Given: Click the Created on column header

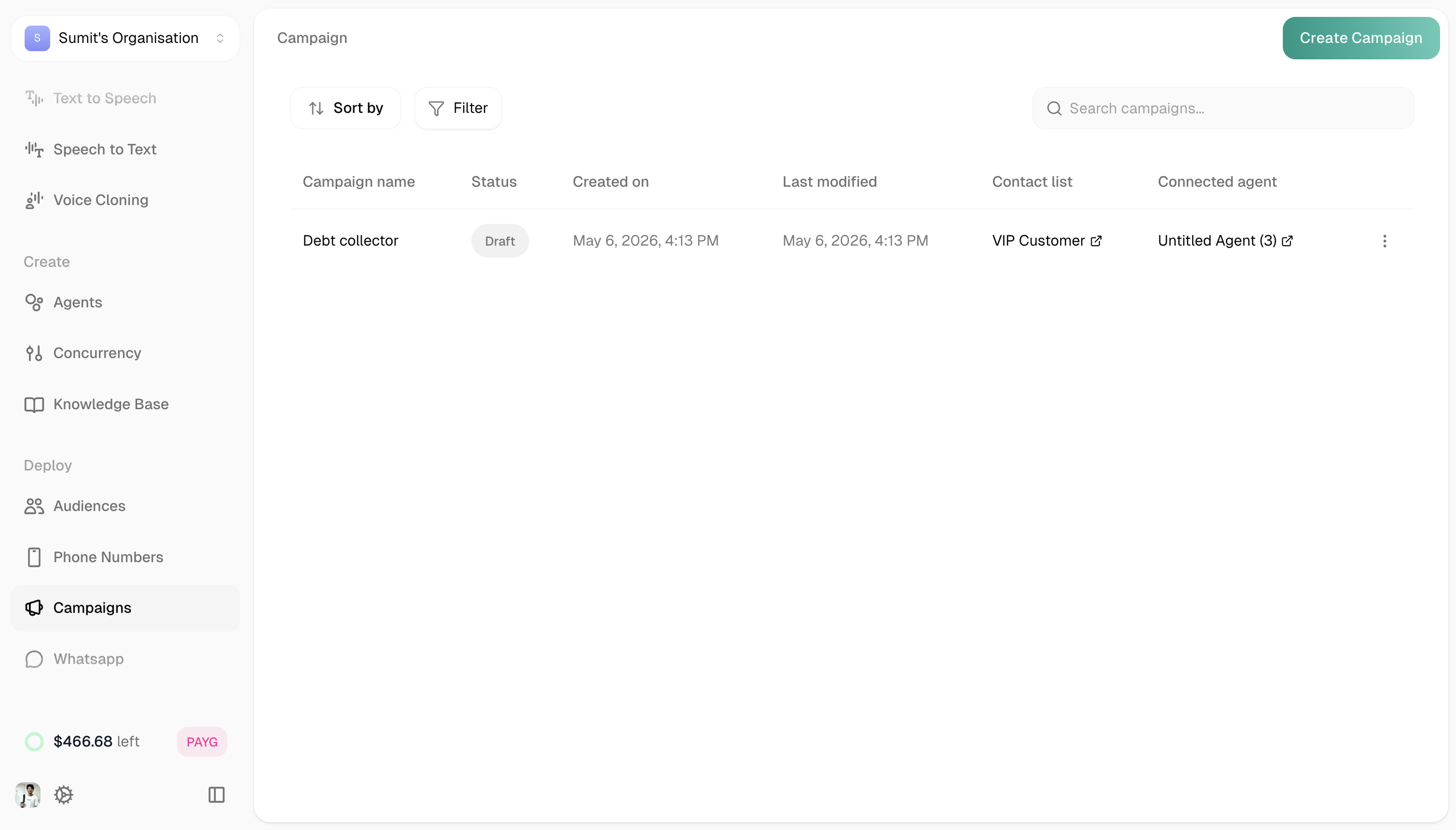Looking at the screenshot, I should [610, 182].
